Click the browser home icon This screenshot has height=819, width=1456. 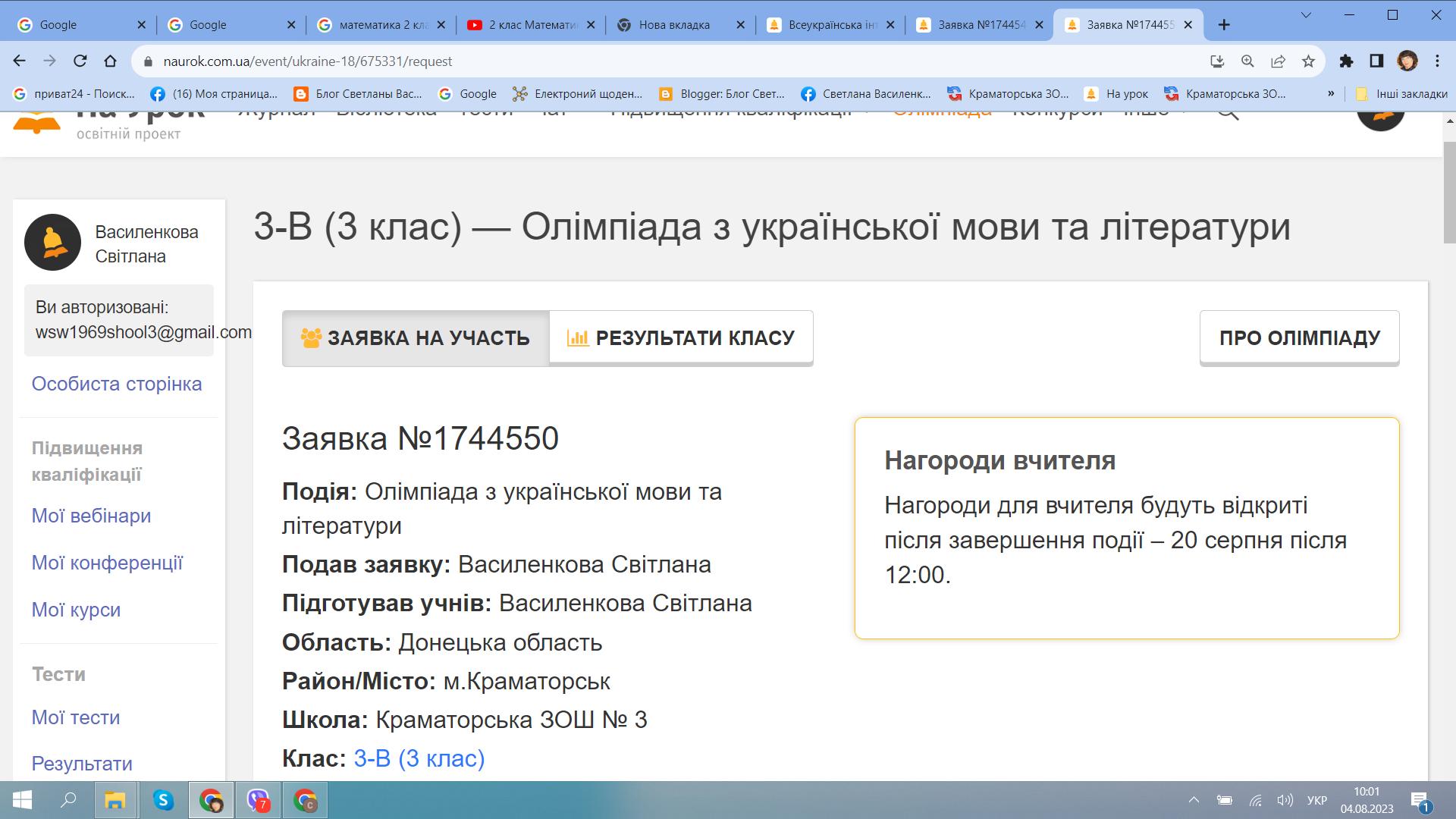tap(111, 61)
